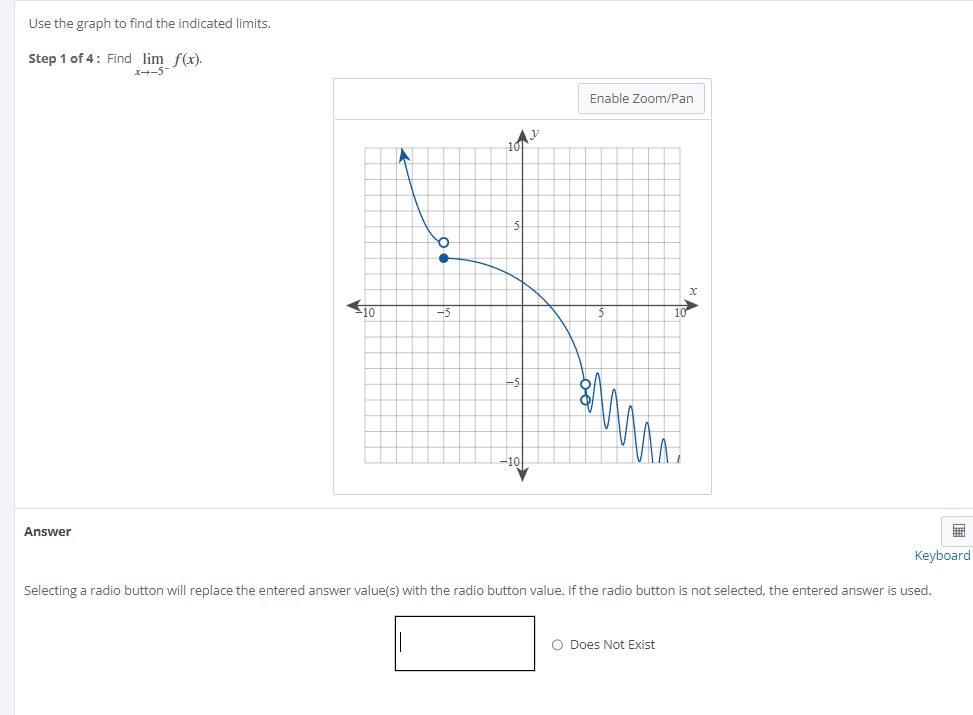Click the circle beside Does Not Exist

click(558, 644)
